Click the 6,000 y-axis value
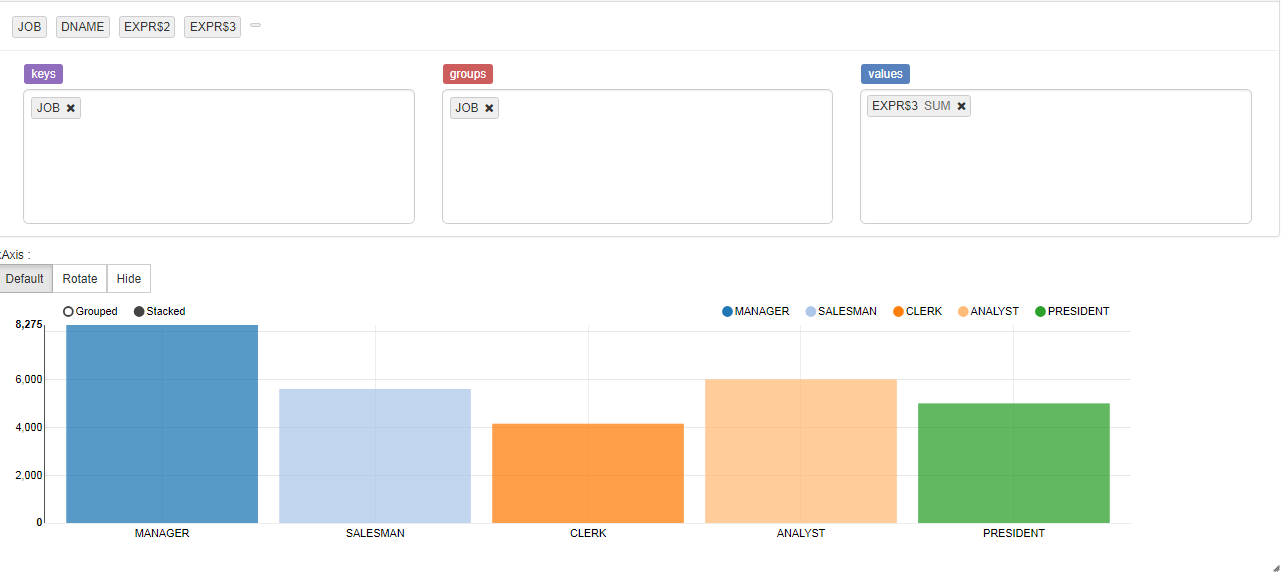 [x=29, y=380]
